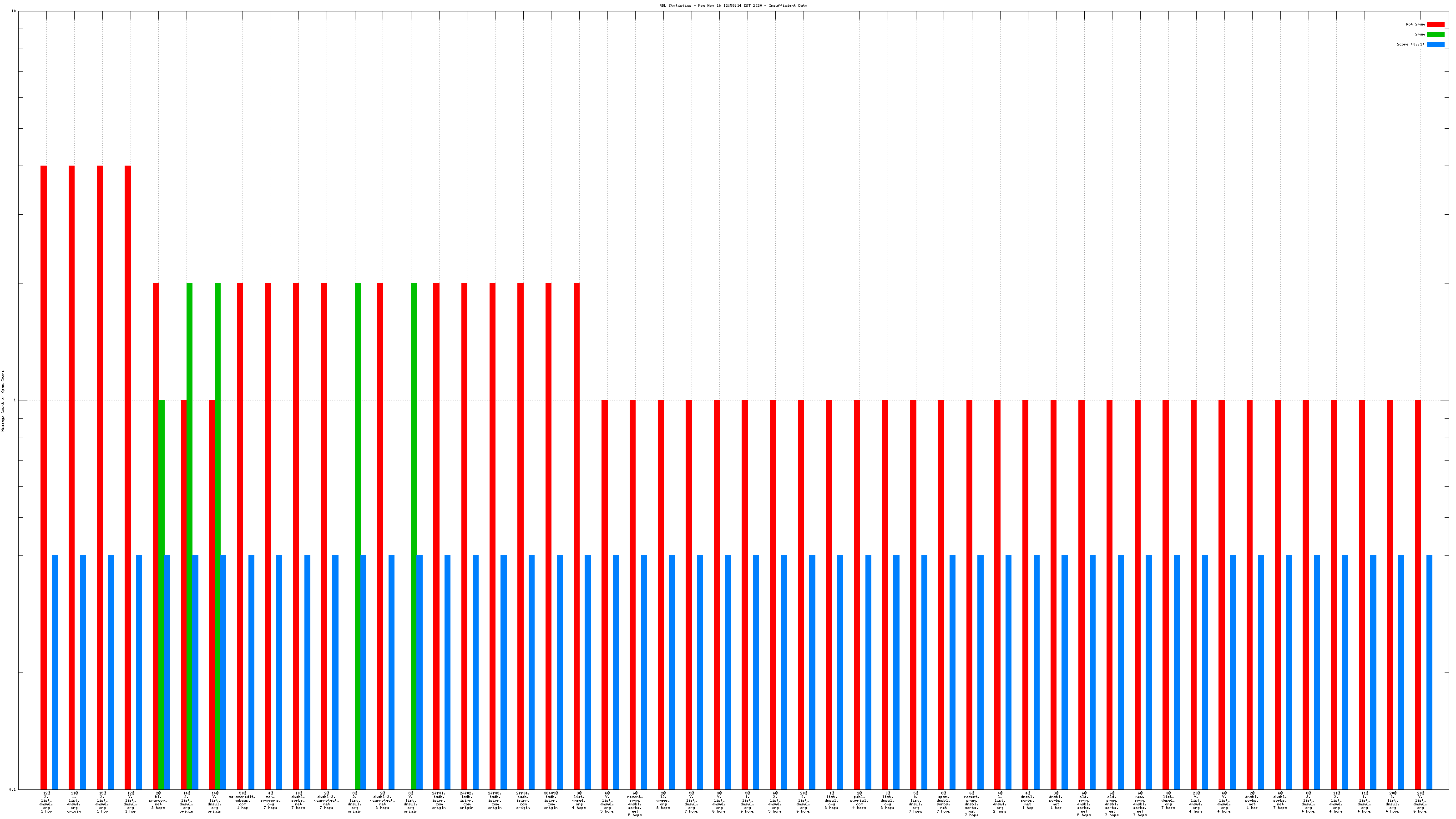Click the blue bar above zen.spamhaus.org

(x=279, y=672)
